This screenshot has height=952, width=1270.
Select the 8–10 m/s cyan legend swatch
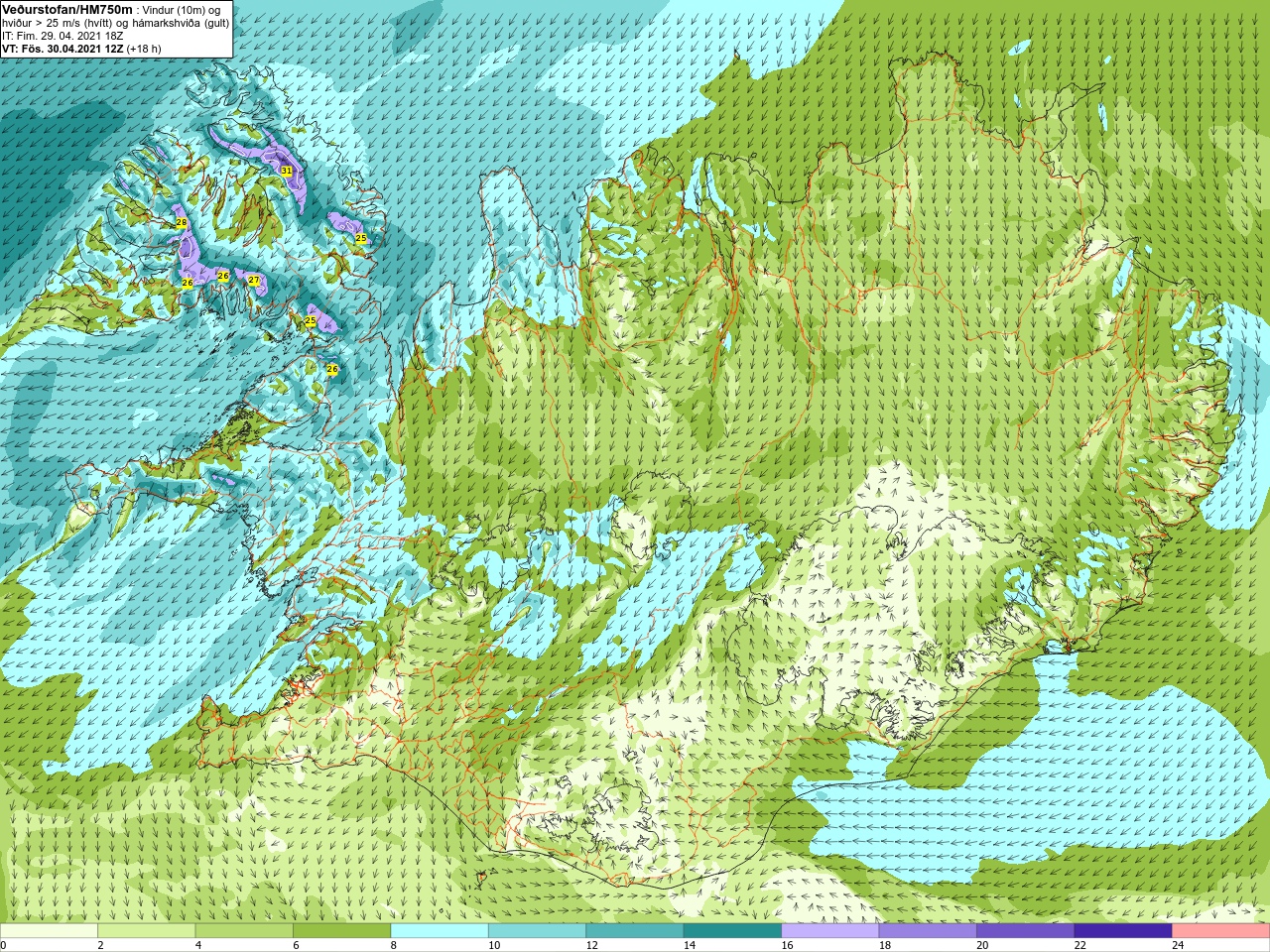(440, 931)
